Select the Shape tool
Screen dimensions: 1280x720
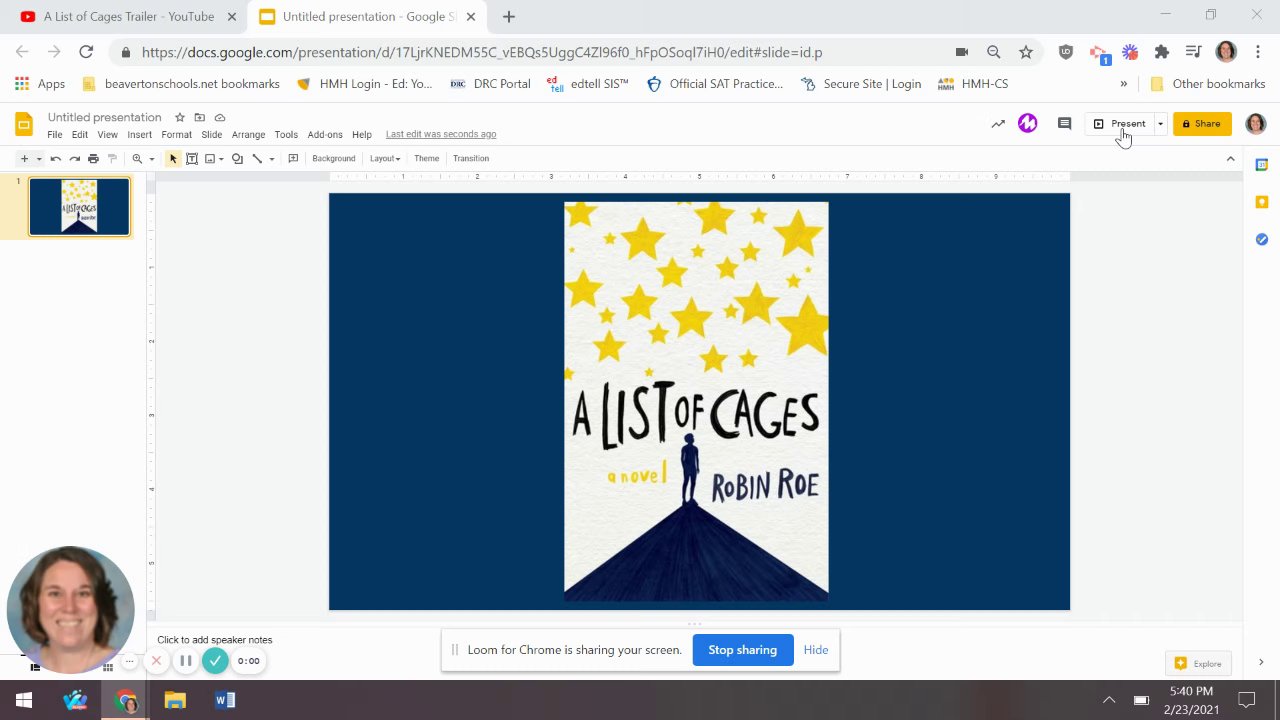(x=237, y=158)
